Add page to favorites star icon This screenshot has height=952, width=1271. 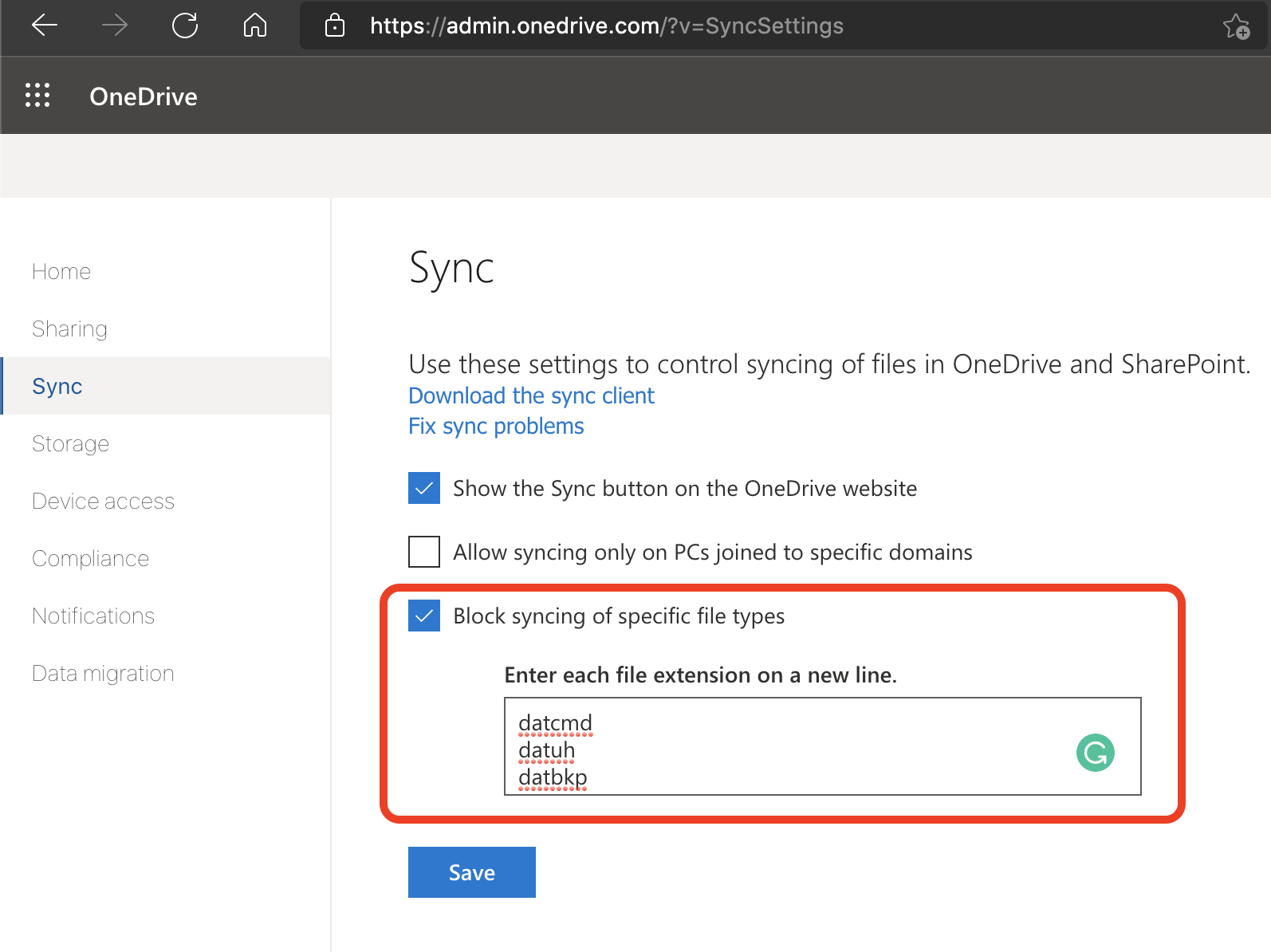pyautogui.click(x=1236, y=26)
